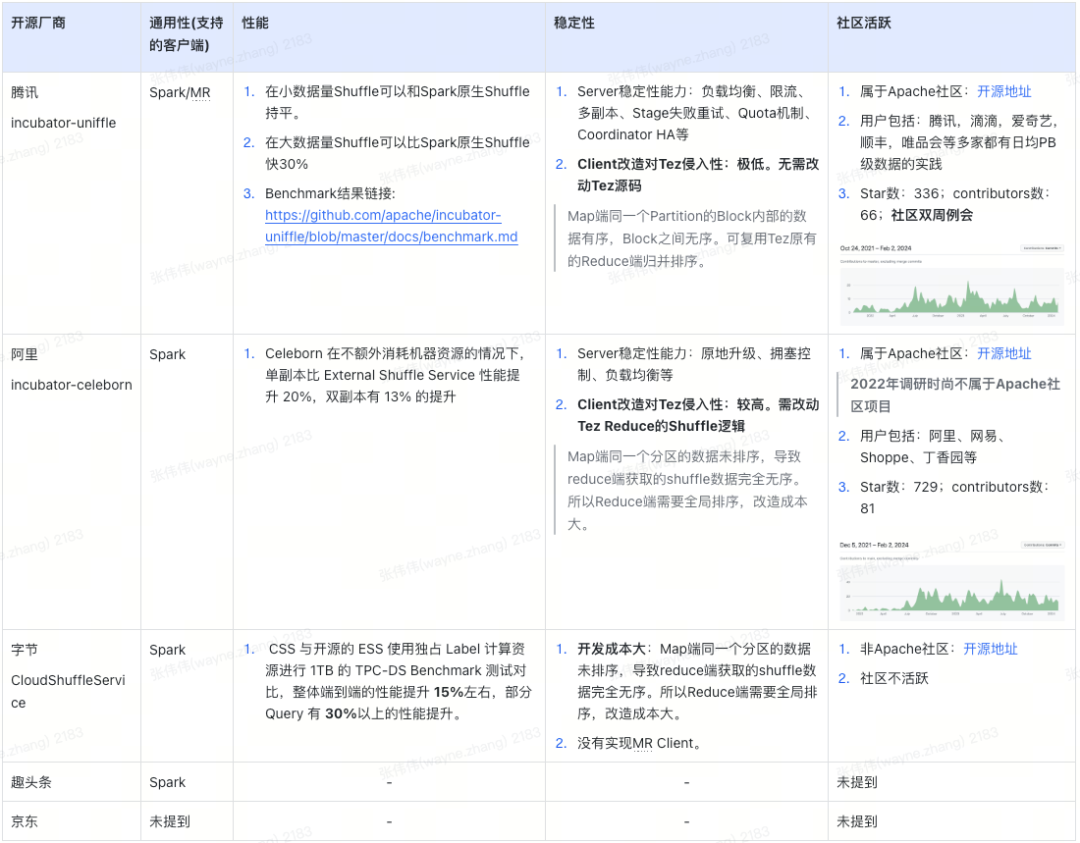Select the project name CloudShuffleService

point(68,691)
